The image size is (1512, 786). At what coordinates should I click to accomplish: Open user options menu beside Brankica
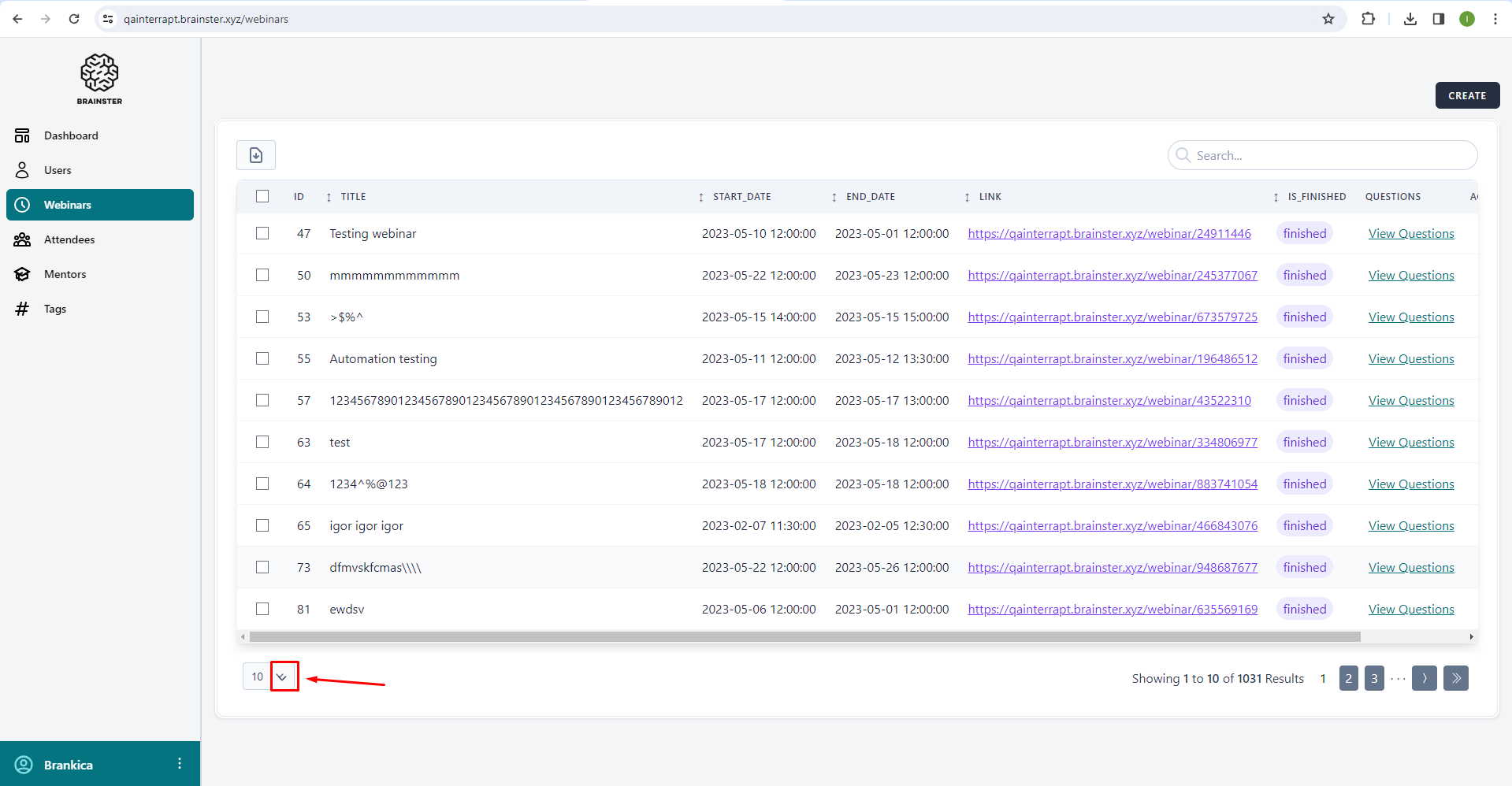(180, 763)
